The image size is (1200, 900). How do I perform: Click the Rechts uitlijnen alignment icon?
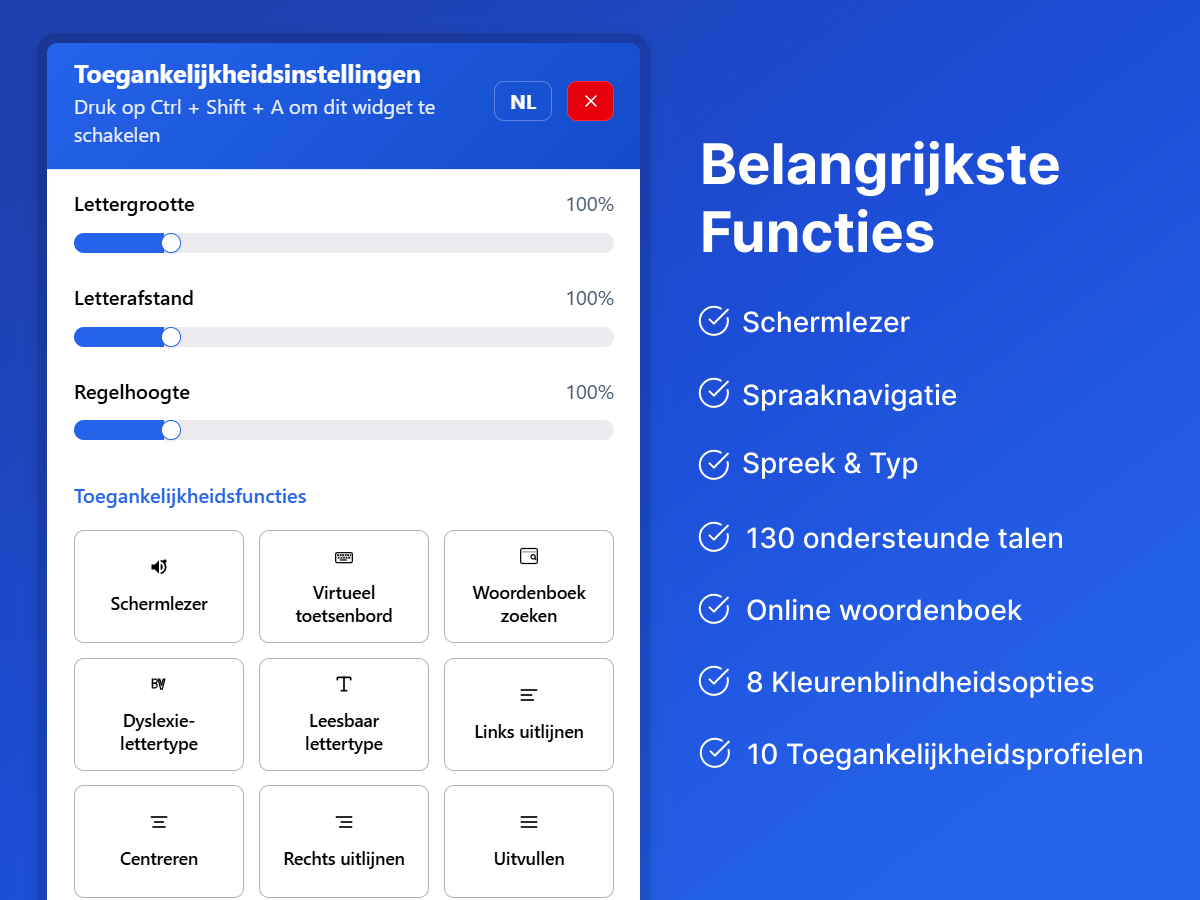tap(344, 822)
